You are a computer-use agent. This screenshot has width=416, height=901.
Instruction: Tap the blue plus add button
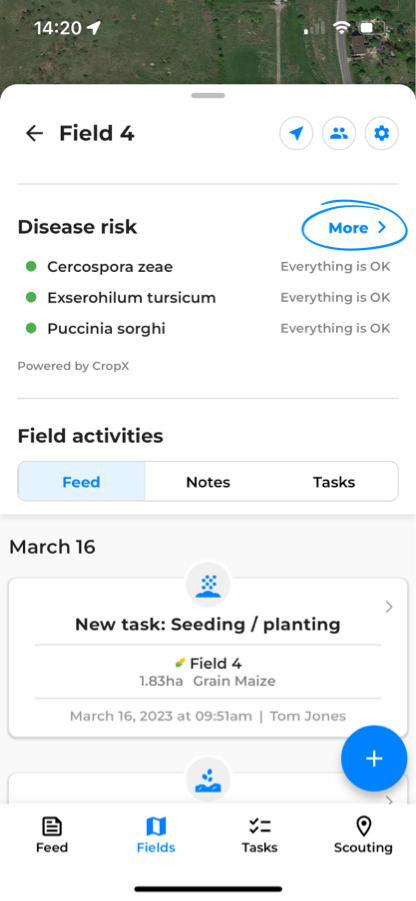pos(374,758)
